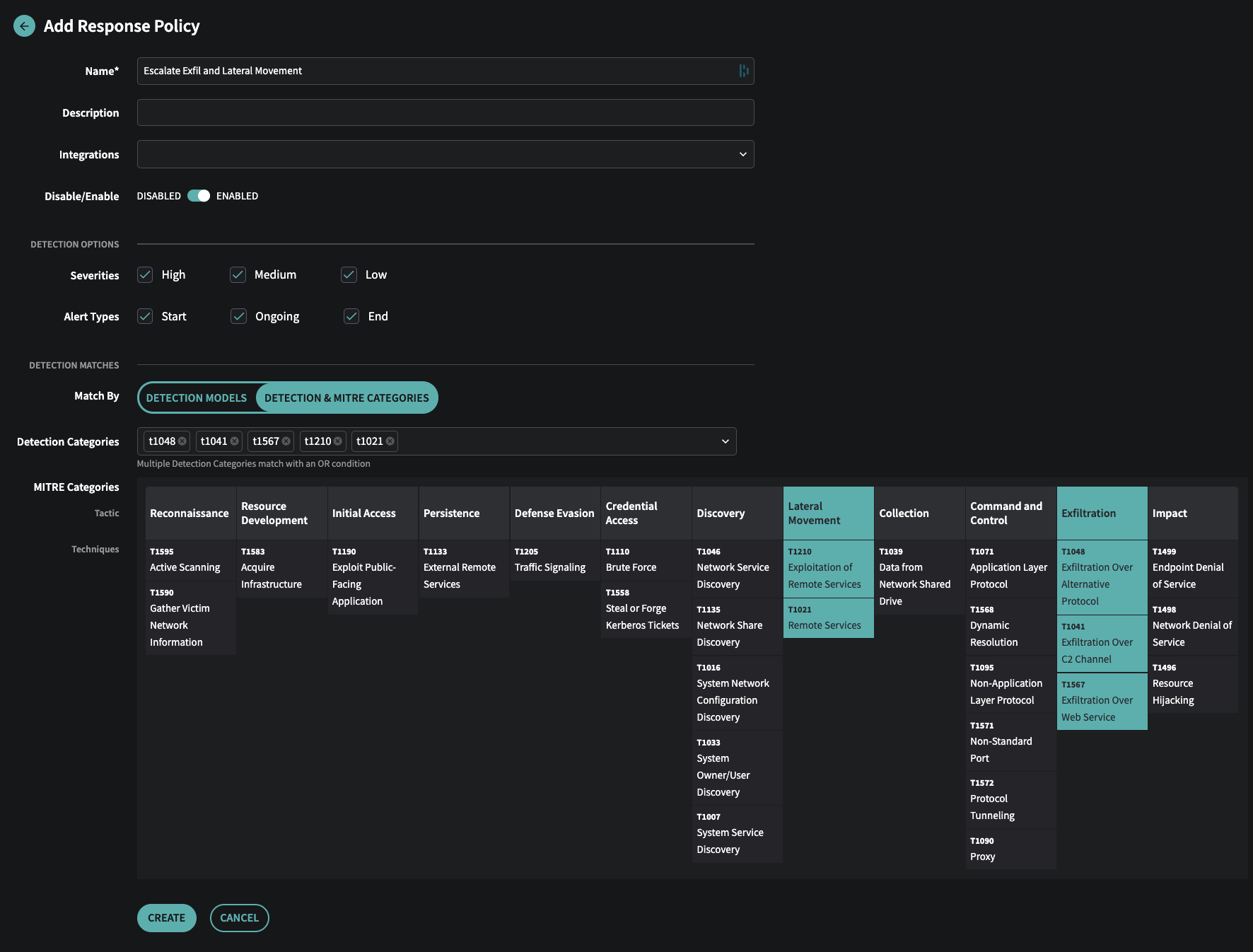Click the icon inside Name field
Viewport: 1253px width, 952px height.
click(x=744, y=71)
